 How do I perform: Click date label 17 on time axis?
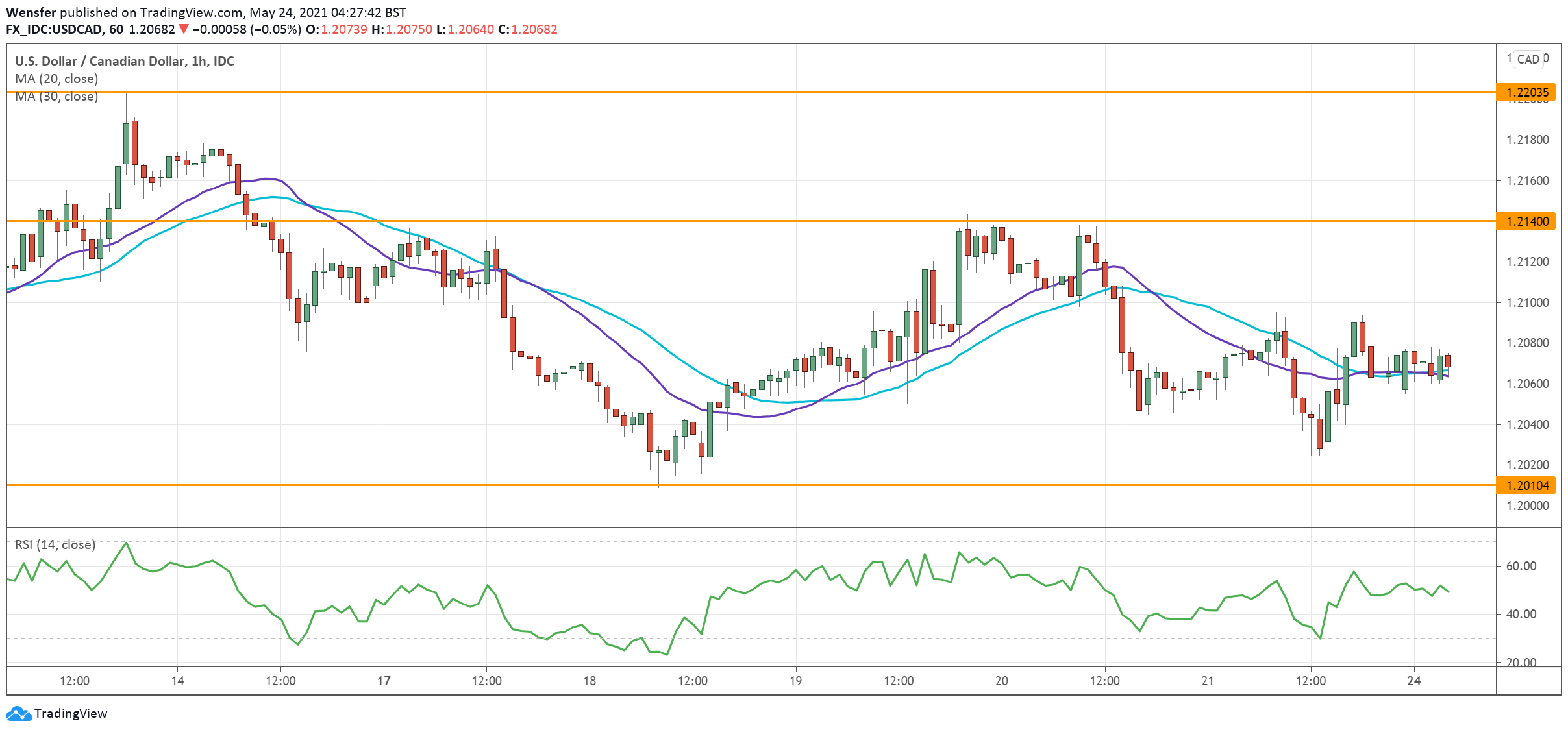[384, 681]
